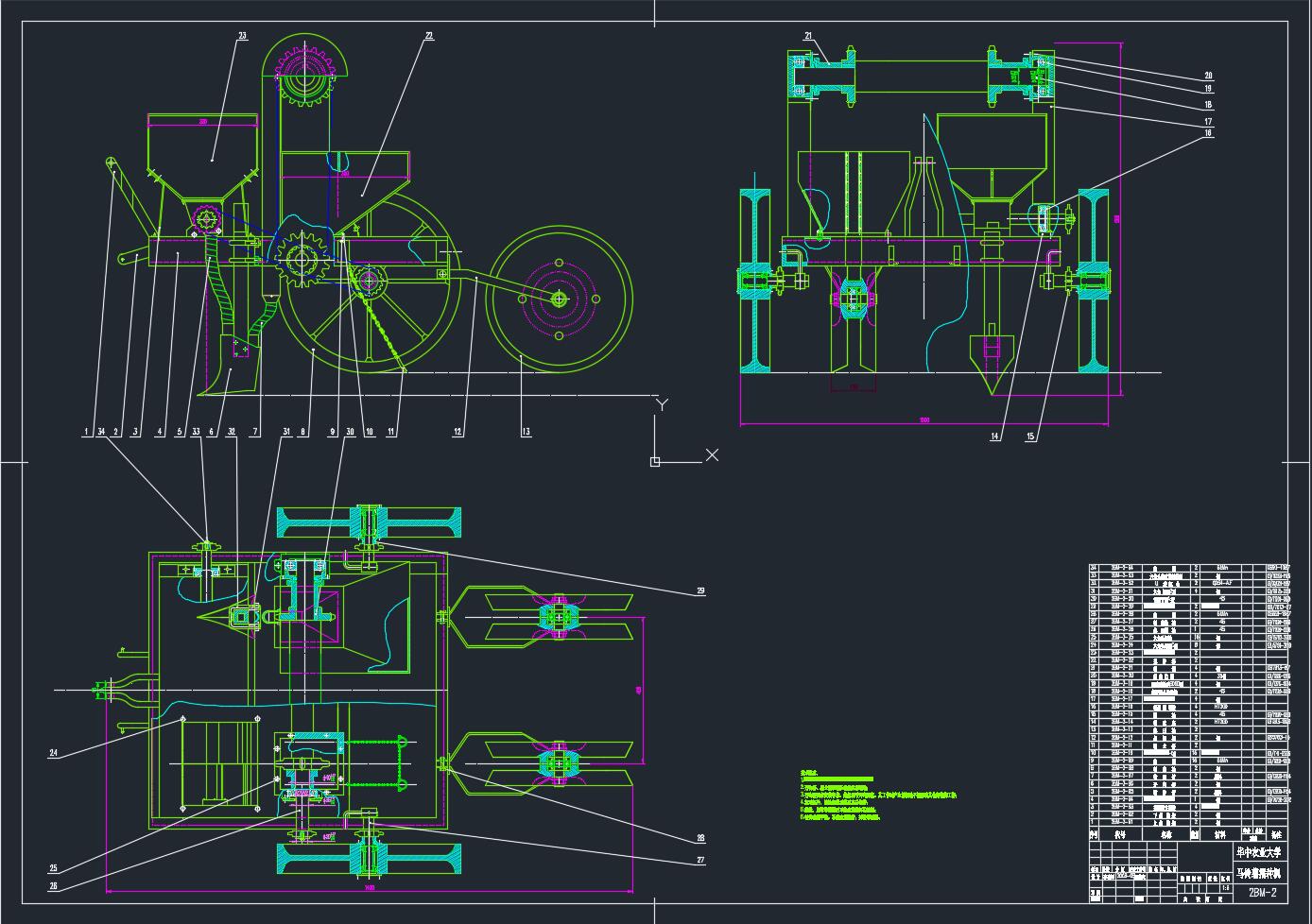Click callout number 29 beside the plan view
This screenshot has width=1312, height=924.
[700, 591]
